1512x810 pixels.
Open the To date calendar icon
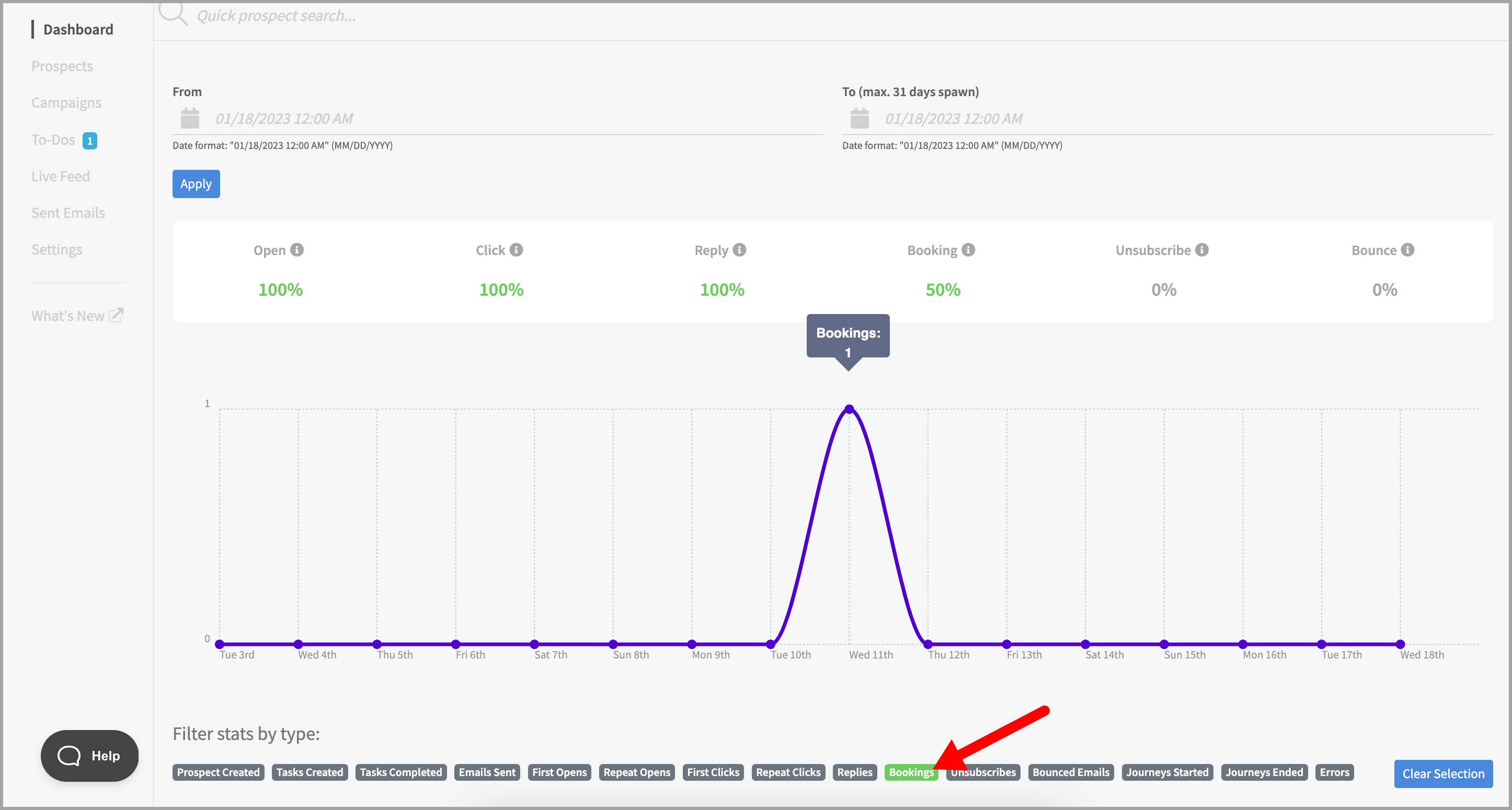tap(860, 119)
